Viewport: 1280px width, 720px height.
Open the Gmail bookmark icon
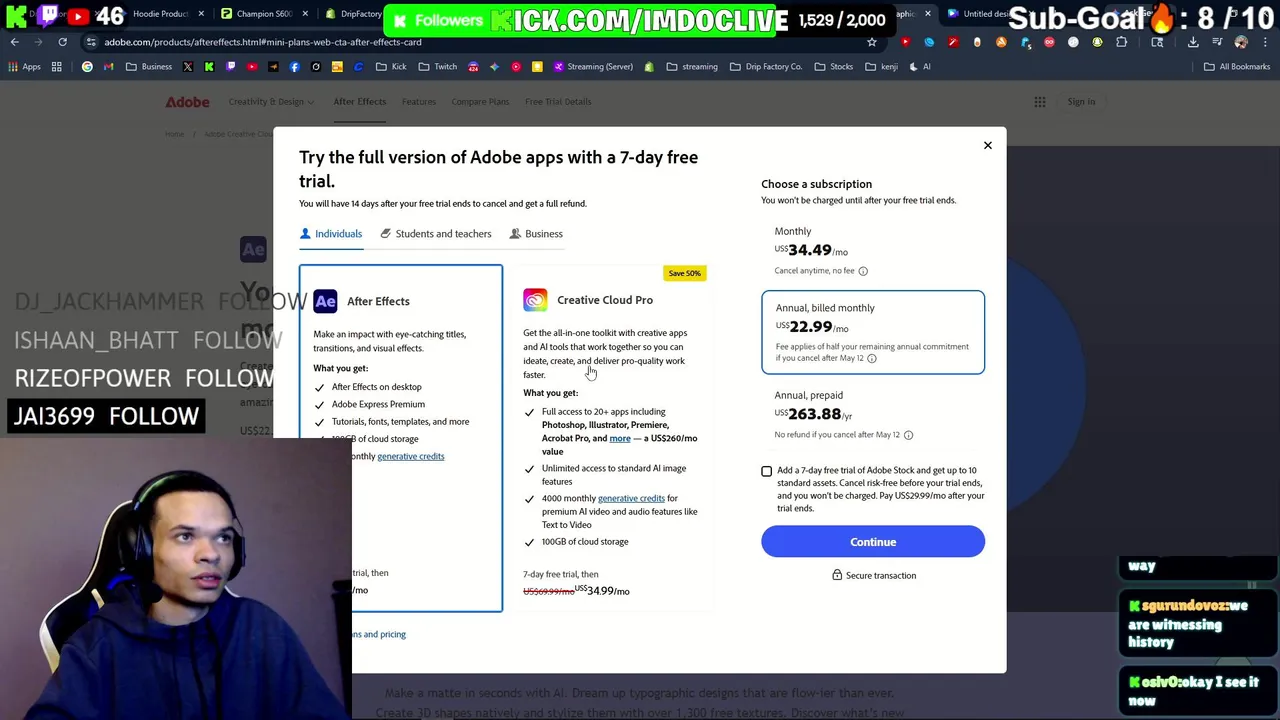pos(109,67)
